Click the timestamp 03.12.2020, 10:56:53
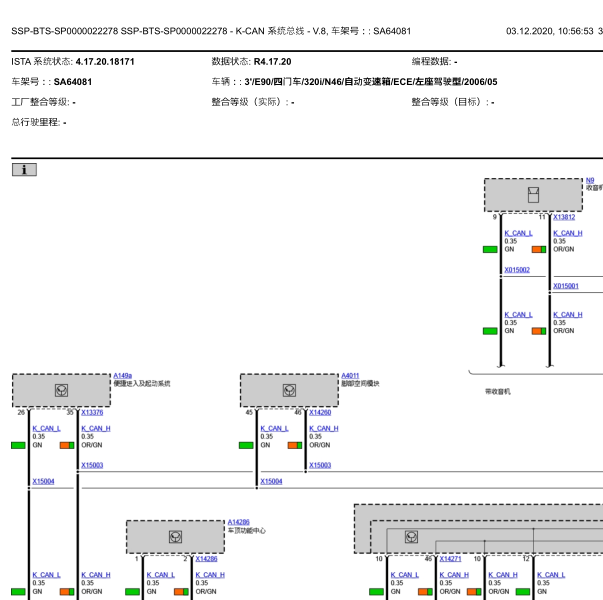 point(550,31)
